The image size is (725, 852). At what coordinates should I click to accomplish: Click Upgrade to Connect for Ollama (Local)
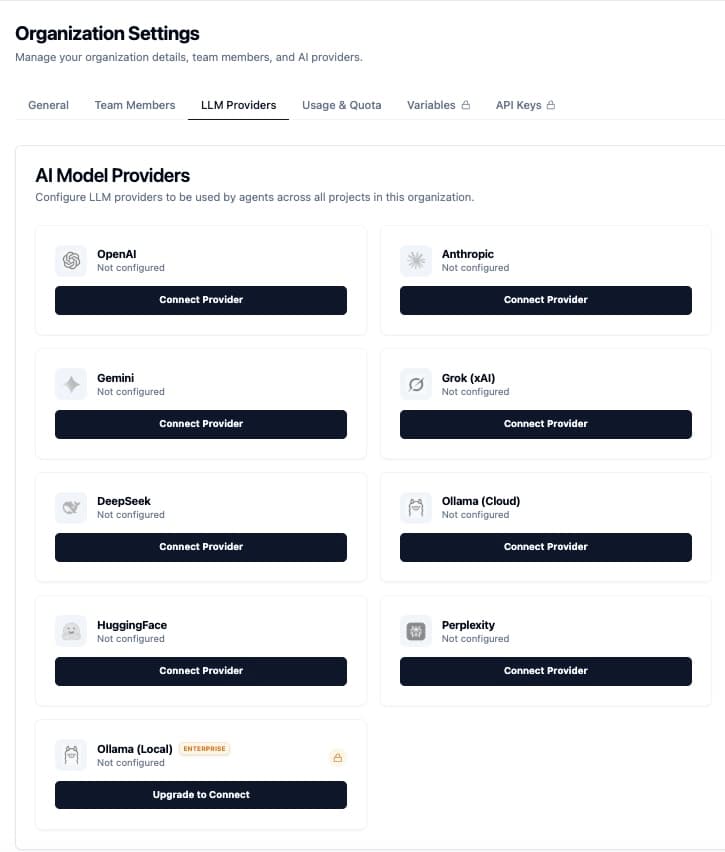point(200,795)
